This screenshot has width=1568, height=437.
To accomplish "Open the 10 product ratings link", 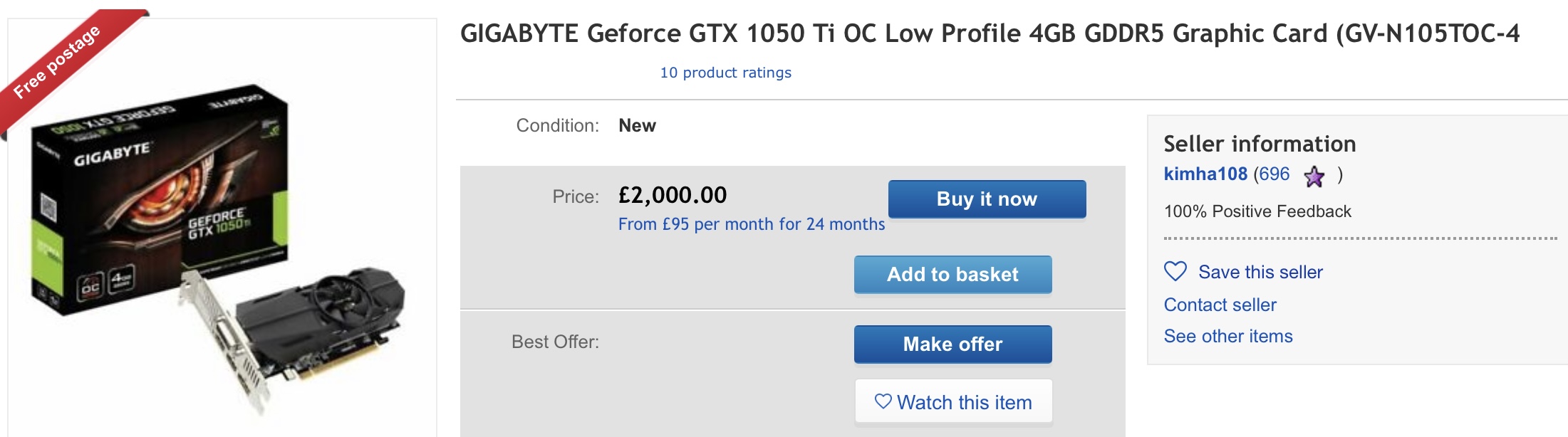I will coord(725,73).
